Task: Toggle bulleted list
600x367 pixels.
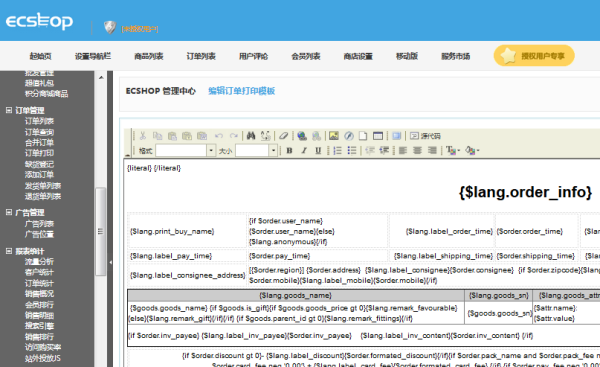Action: pos(352,150)
